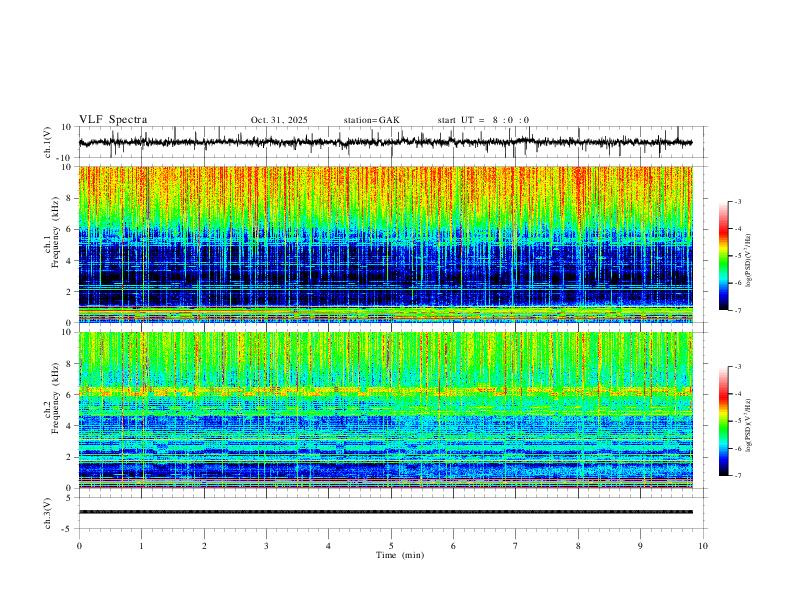Screen dimensions: 792x612
Task: Click the 'Time (min)' axis label
Action: pyautogui.click(x=400, y=555)
